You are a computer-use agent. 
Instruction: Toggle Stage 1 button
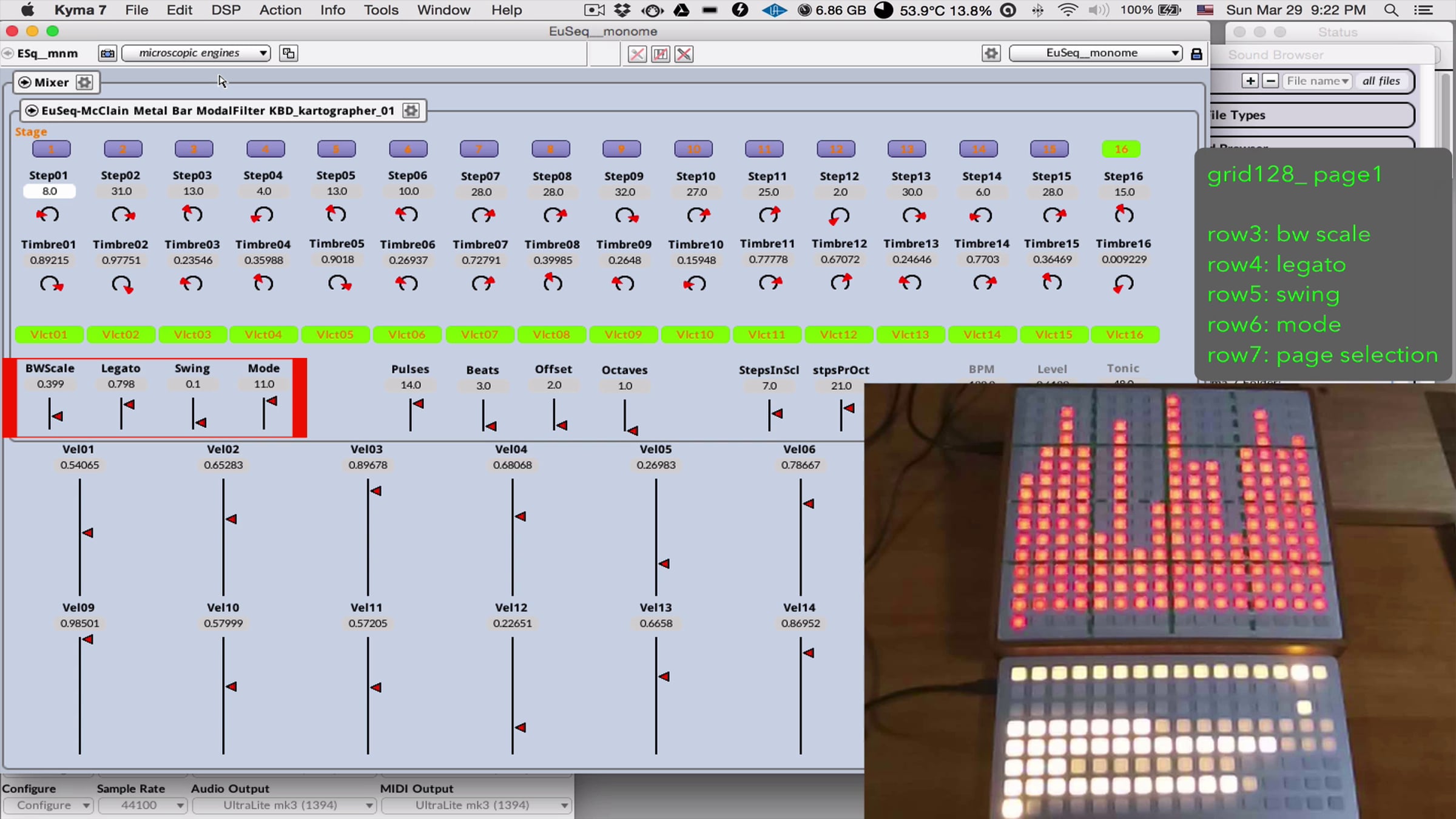[52, 149]
